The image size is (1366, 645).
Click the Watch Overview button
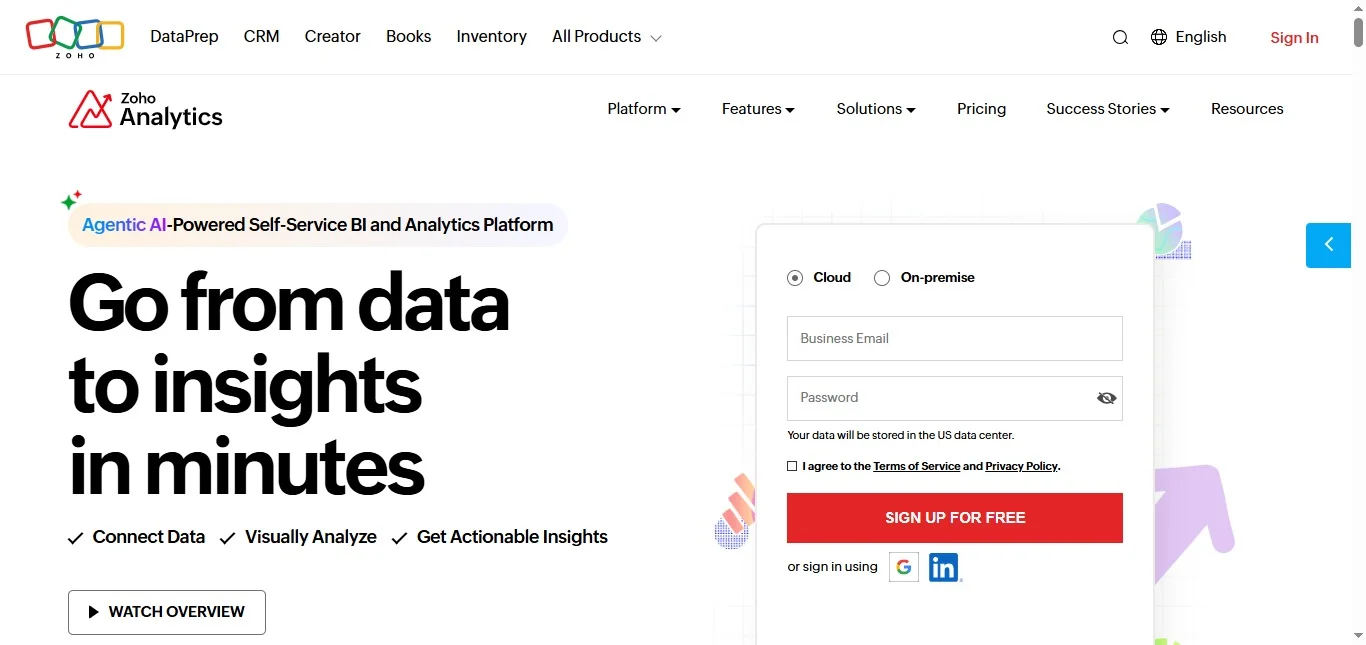167,612
